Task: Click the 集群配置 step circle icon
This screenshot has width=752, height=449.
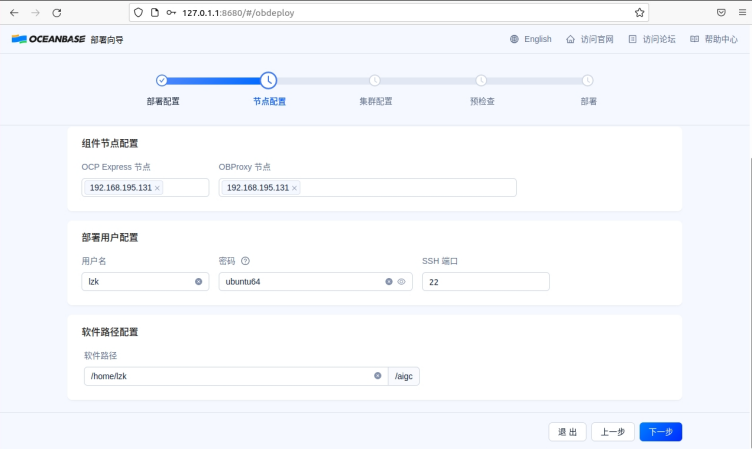Action: pos(375,80)
